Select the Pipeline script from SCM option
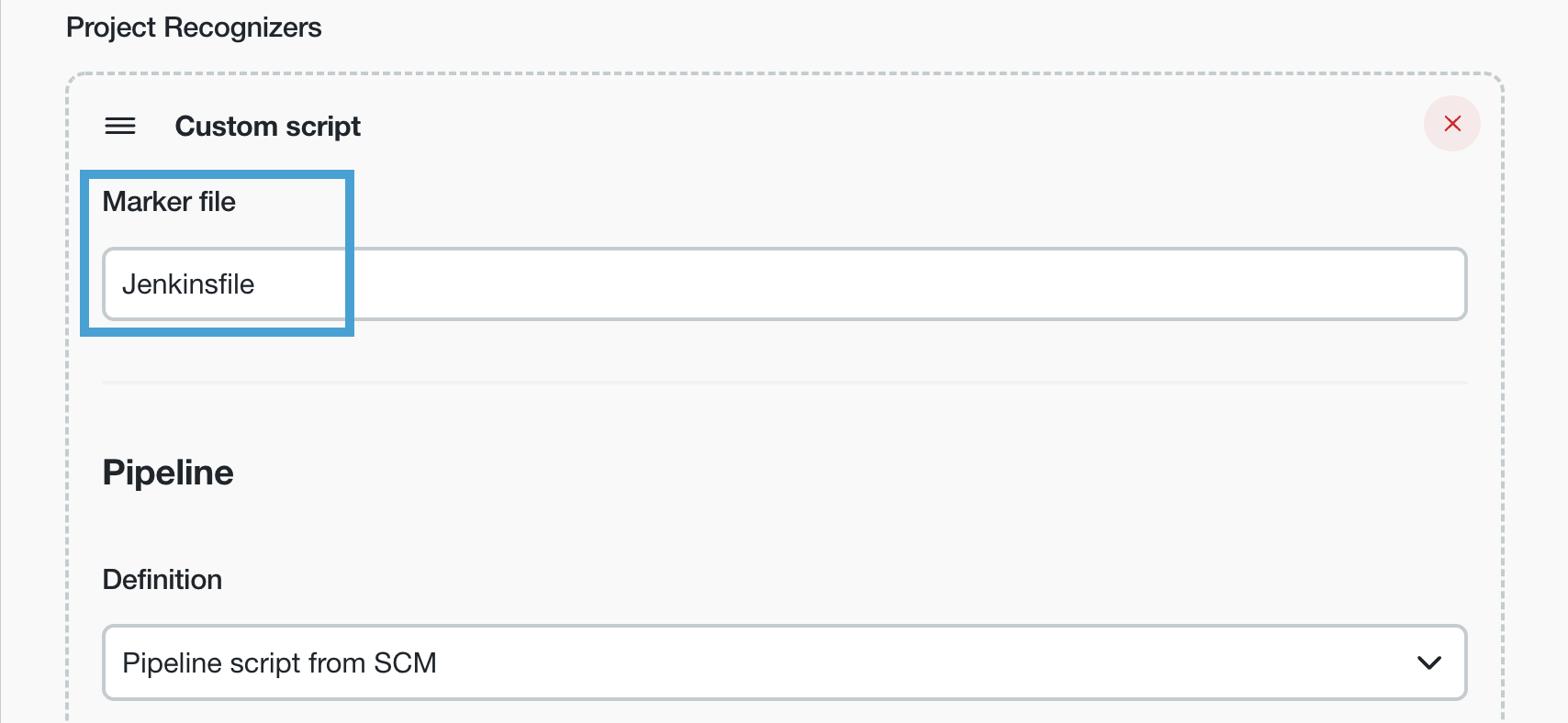 tap(279, 662)
